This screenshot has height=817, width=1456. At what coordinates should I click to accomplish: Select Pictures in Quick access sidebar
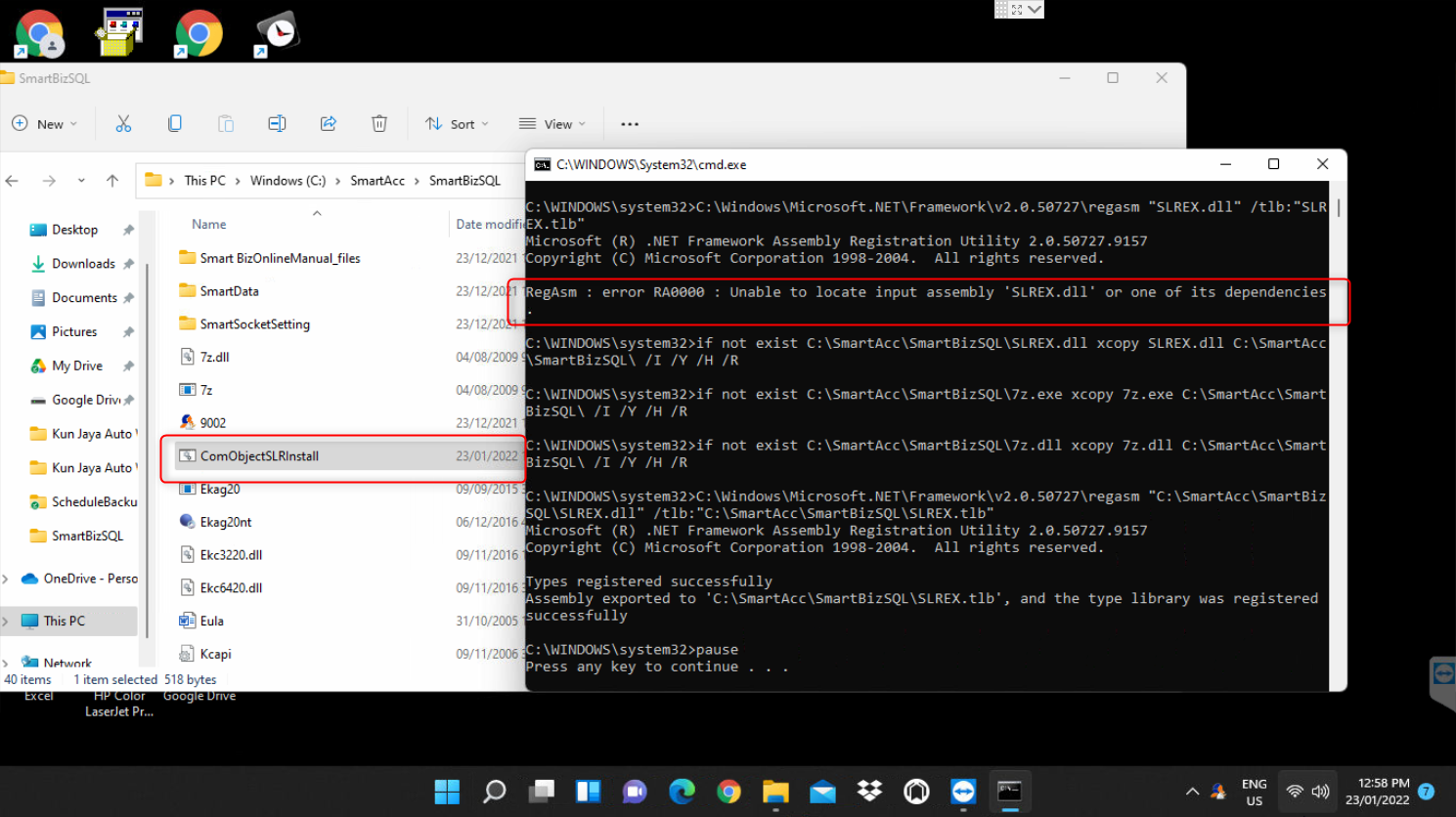pyautogui.click(x=74, y=332)
